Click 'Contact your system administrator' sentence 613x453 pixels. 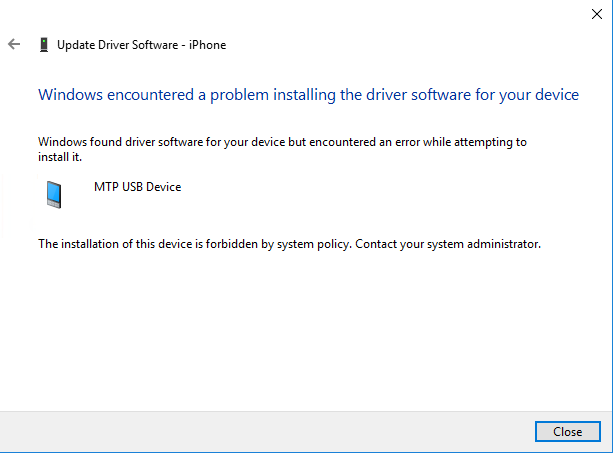point(448,244)
